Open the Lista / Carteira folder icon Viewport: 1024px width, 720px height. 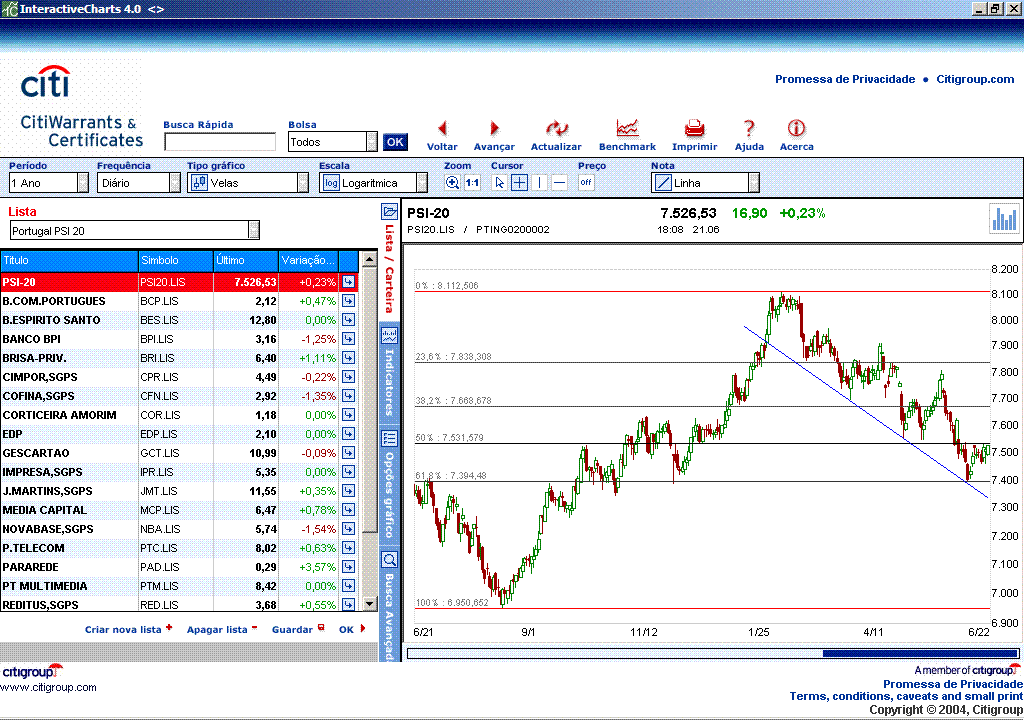[x=389, y=212]
